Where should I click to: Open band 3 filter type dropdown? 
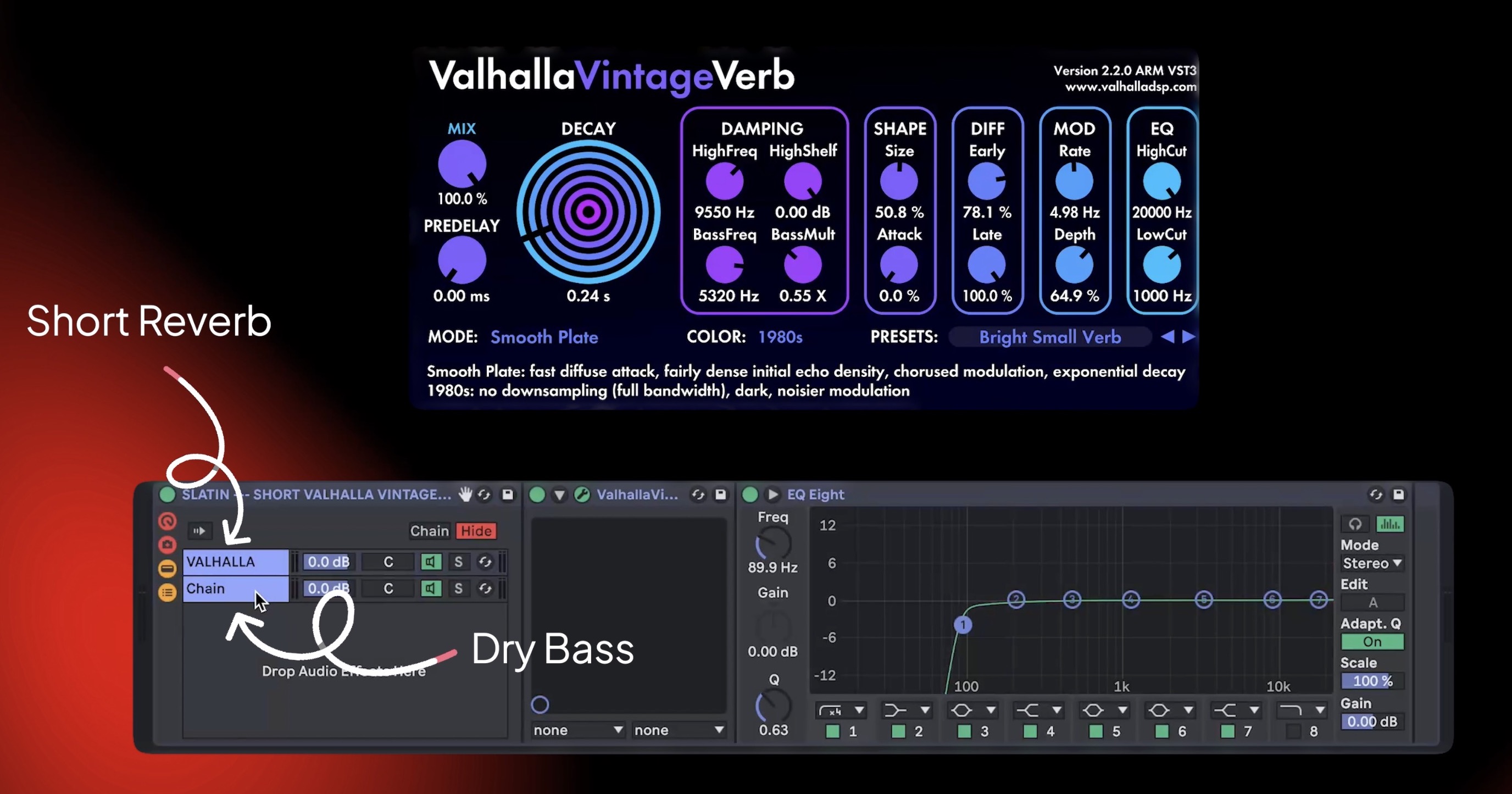pos(972,710)
